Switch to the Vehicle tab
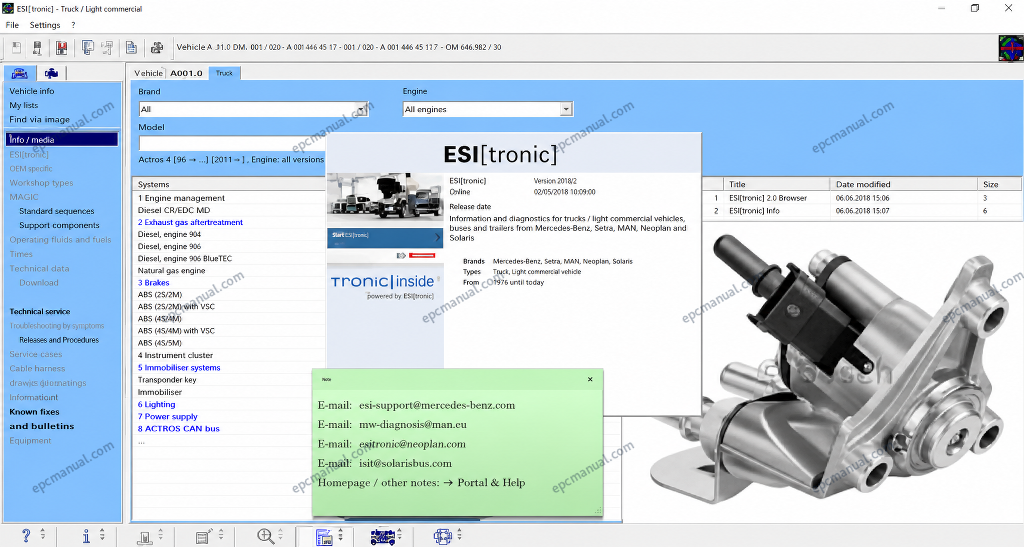This screenshot has height=547, width=1024. click(x=148, y=73)
